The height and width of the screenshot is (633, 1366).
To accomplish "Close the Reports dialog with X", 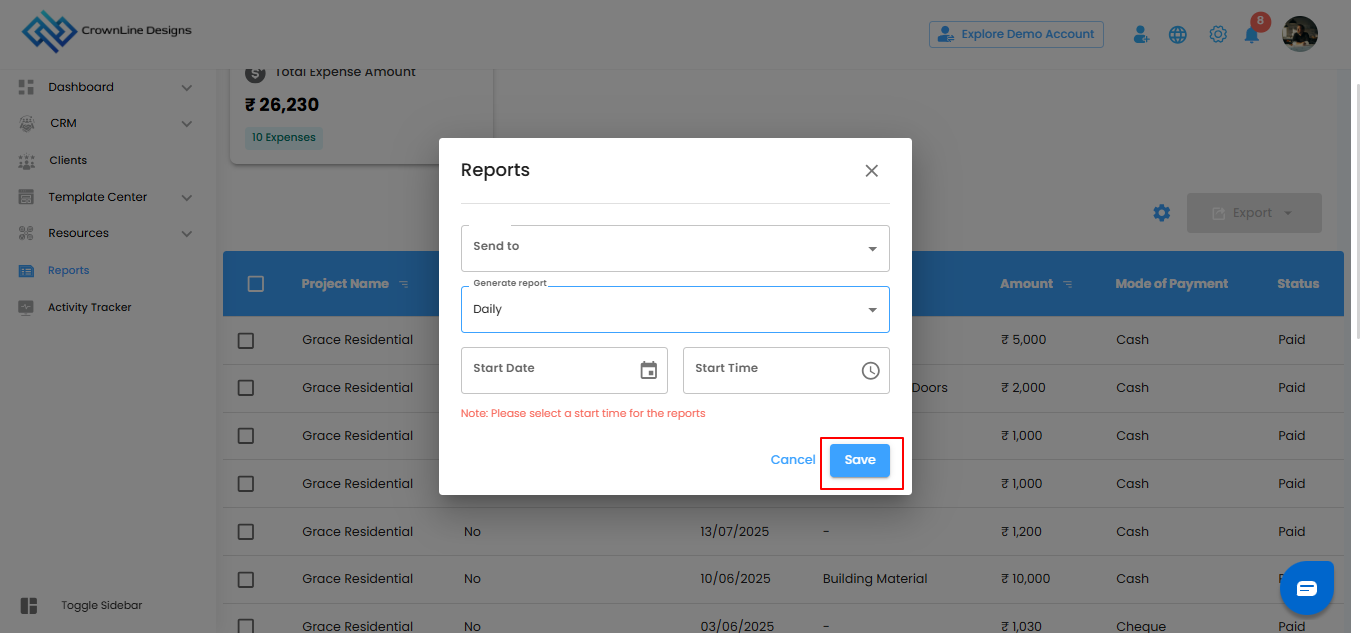I will pos(871,171).
